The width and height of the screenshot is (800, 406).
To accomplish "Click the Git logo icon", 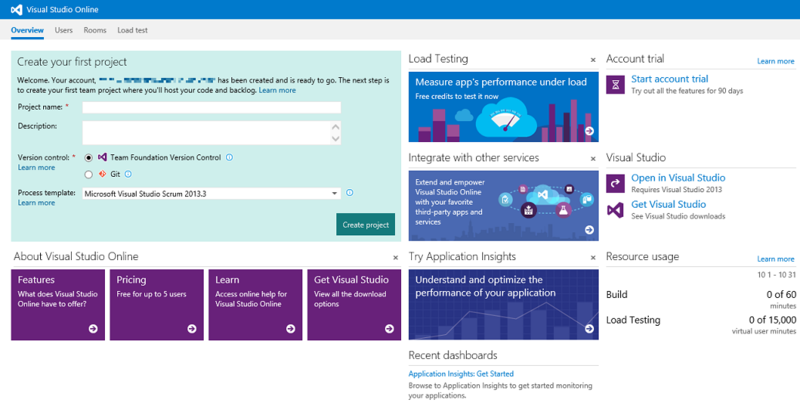I will 102,174.
